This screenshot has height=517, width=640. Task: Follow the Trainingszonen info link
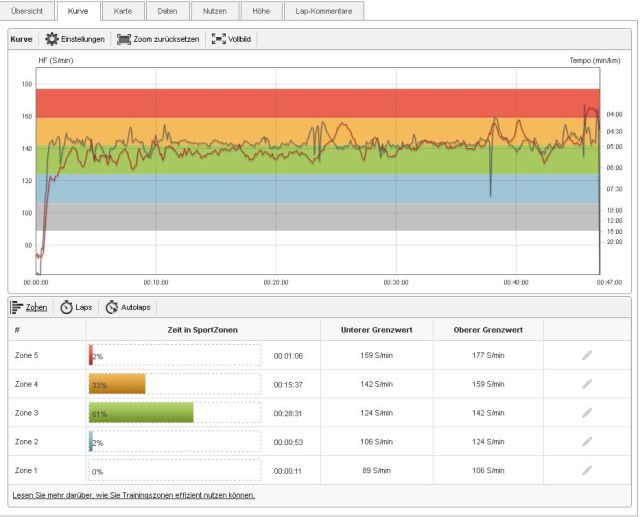click(x=133, y=495)
